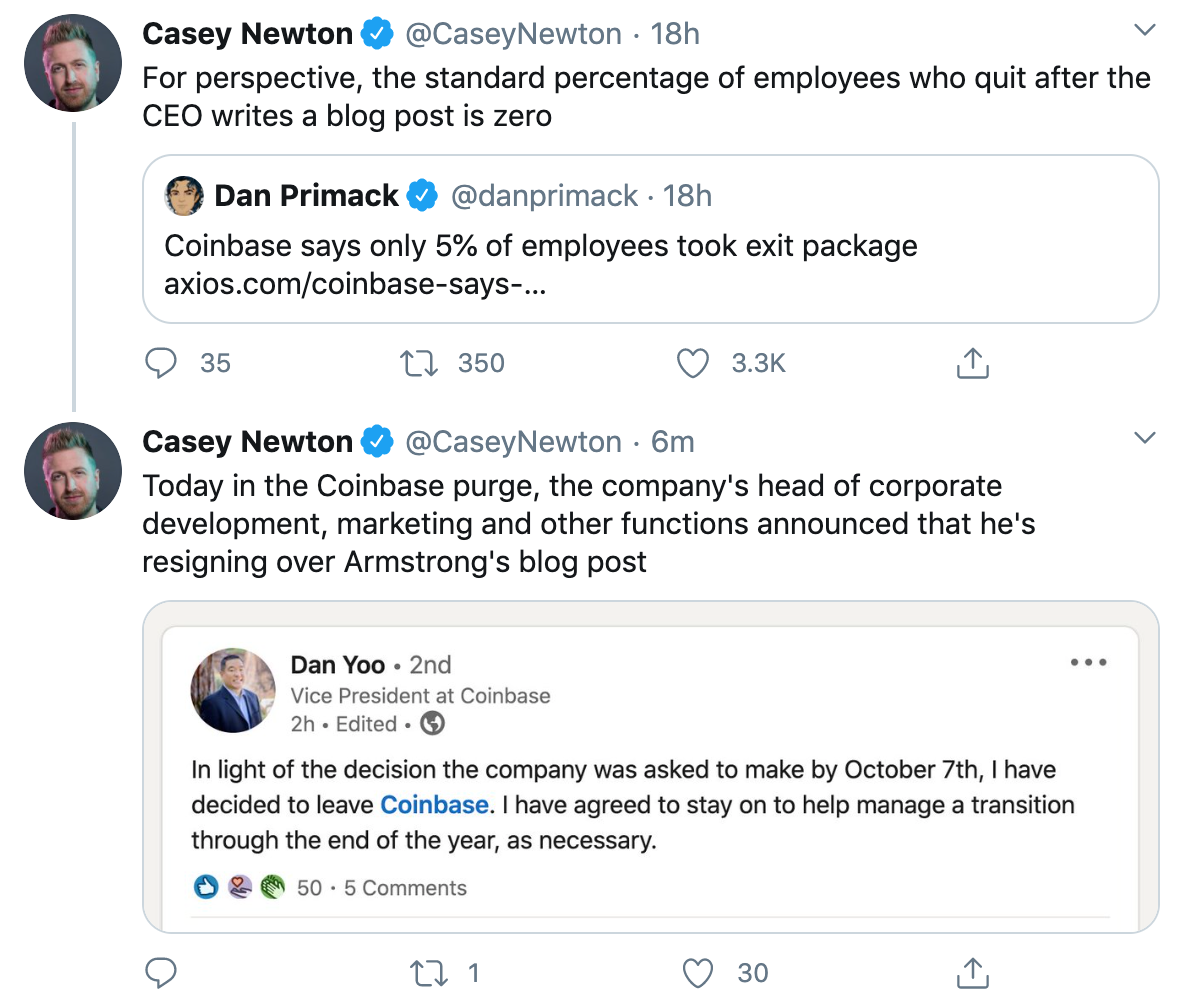The image size is (1182, 1008).
Task: Like the tweet with 30 likes
Action: (x=697, y=972)
